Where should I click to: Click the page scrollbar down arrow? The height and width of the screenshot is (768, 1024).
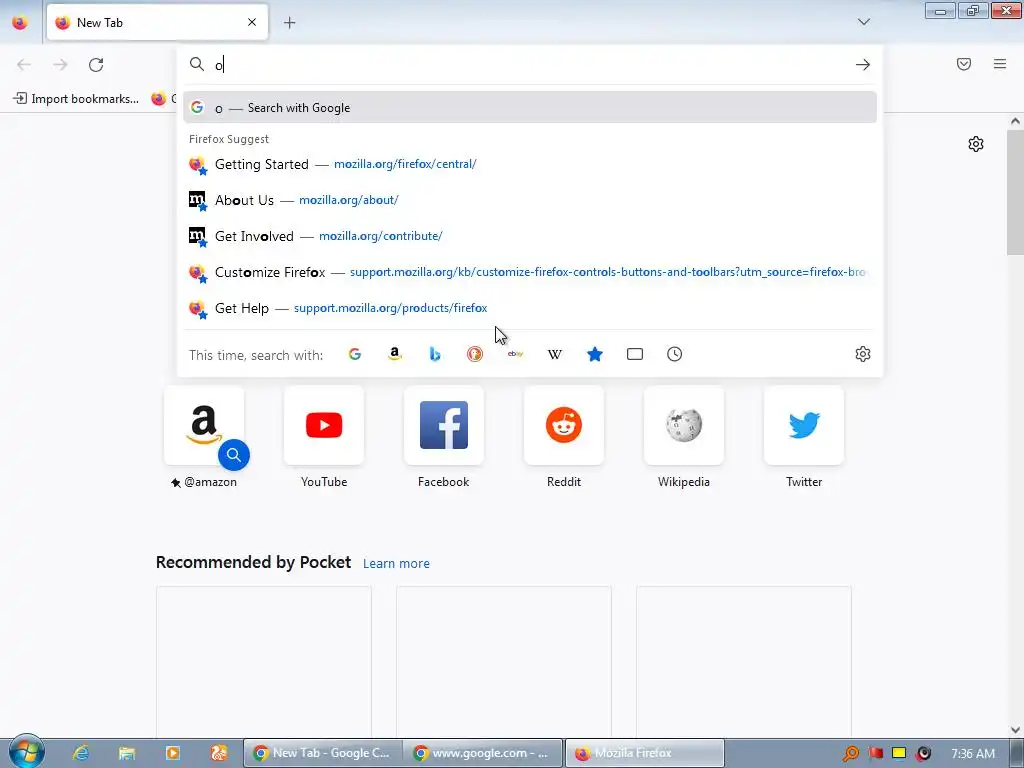pyautogui.click(x=1015, y=730)
